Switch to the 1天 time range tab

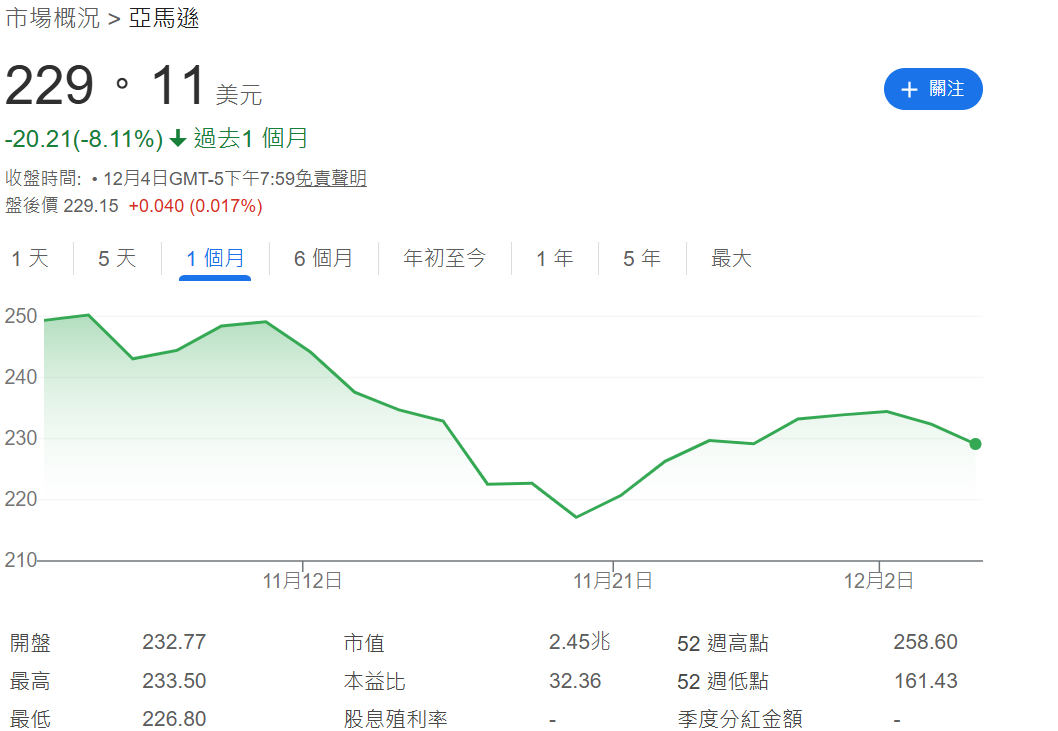click(x=31, y=258)
